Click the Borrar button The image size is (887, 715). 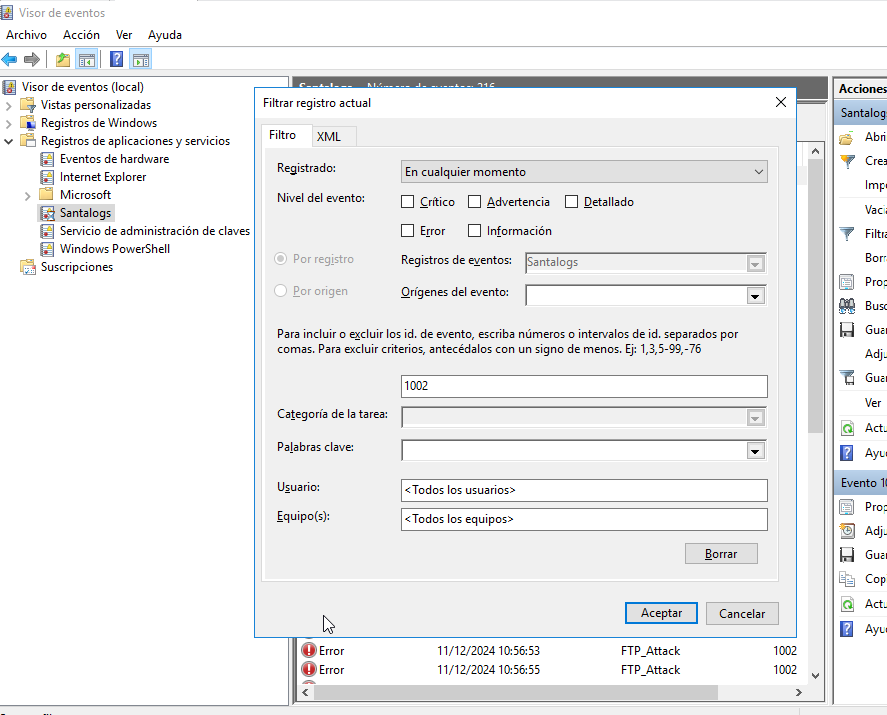point(721,554)
